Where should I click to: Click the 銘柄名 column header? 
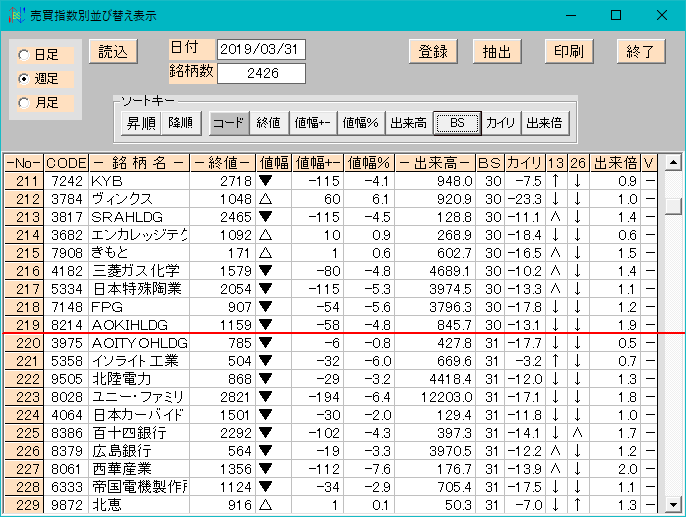point(139,163)
